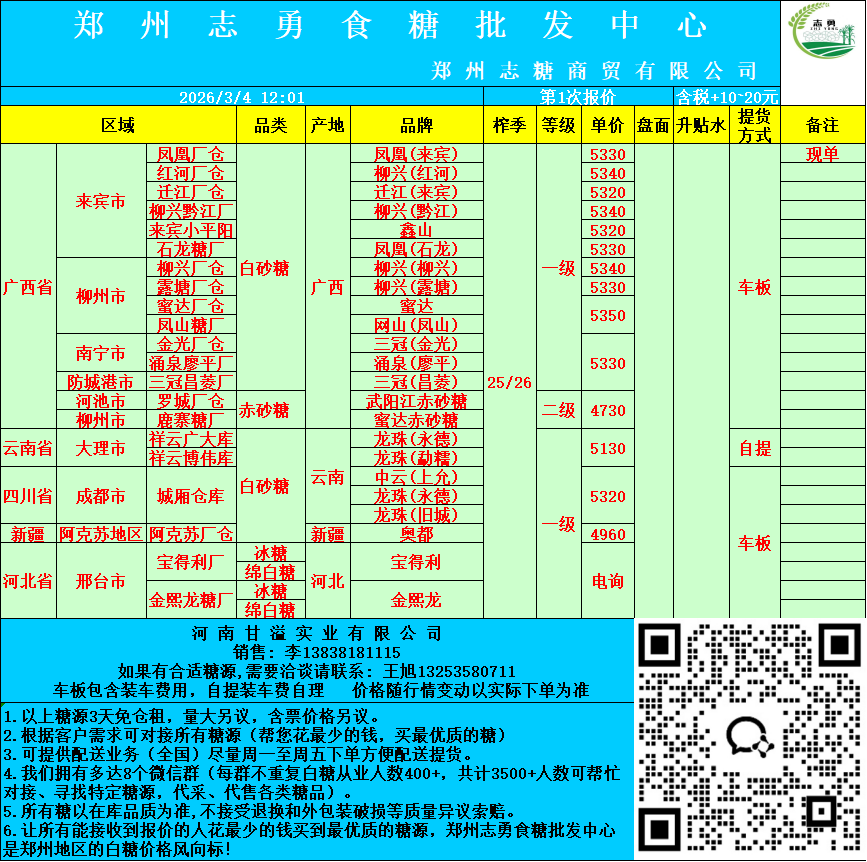This screenshot has height=862, width=867.
Task: Click the 电询 price cell
Action: [x=607, y=581]
